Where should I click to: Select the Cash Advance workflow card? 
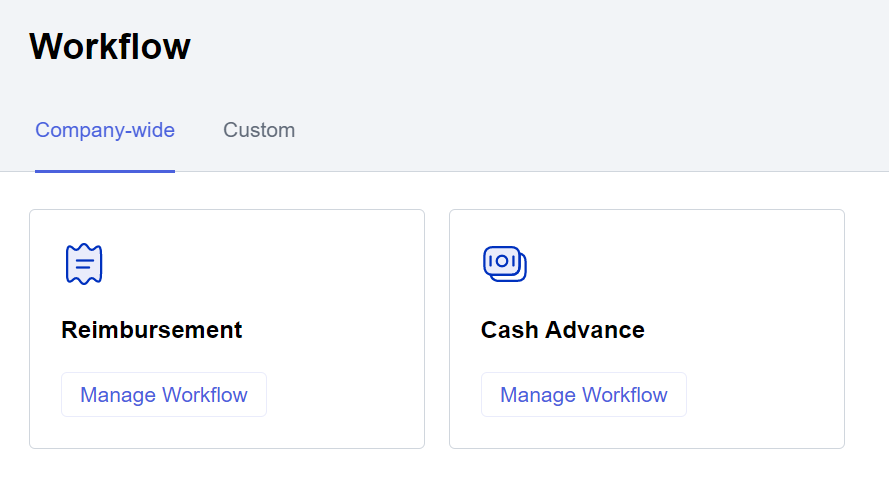pyautogui.click(x=647, y=329)
